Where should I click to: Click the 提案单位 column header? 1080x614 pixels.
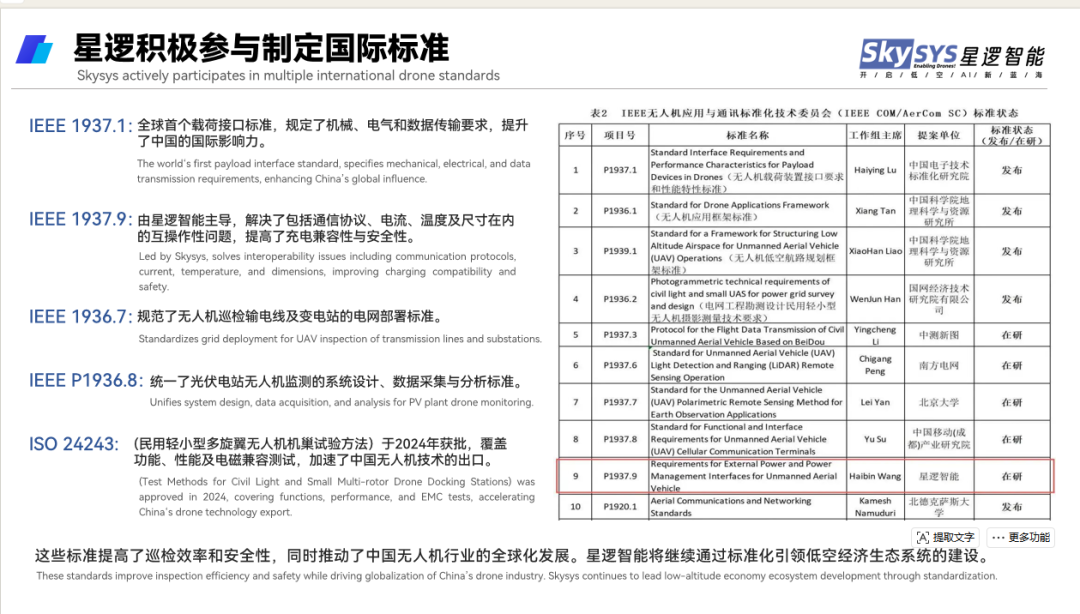pos(938,135)
